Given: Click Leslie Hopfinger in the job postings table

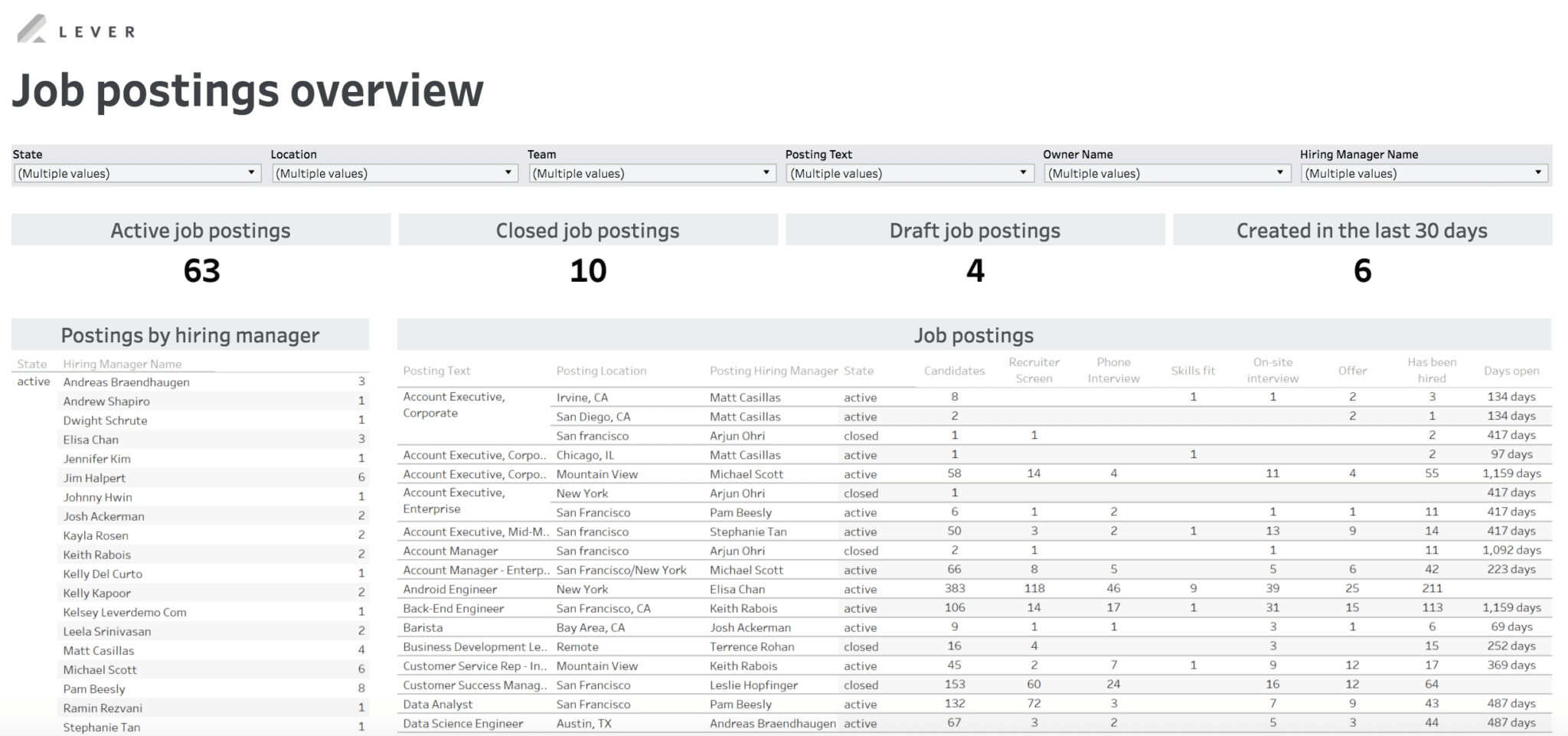Looking at the screenshot, I should click(x=753, y=685).
